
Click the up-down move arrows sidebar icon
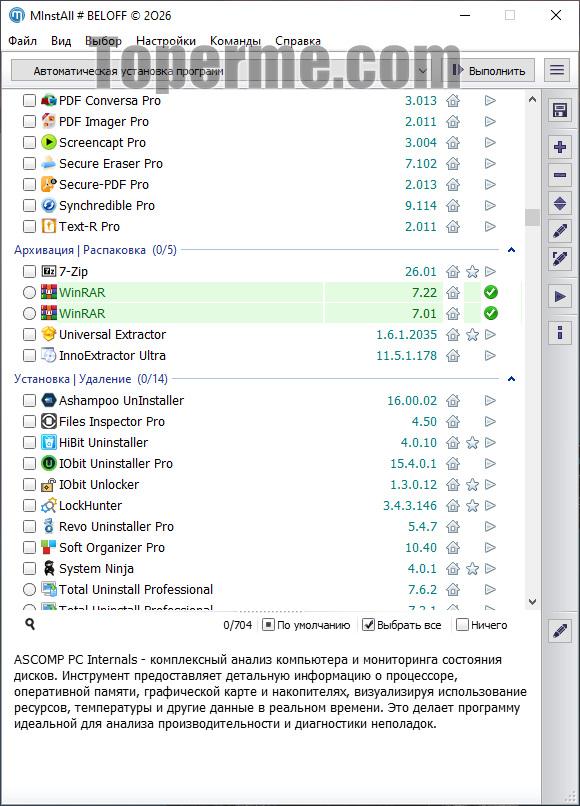point(559,204)
